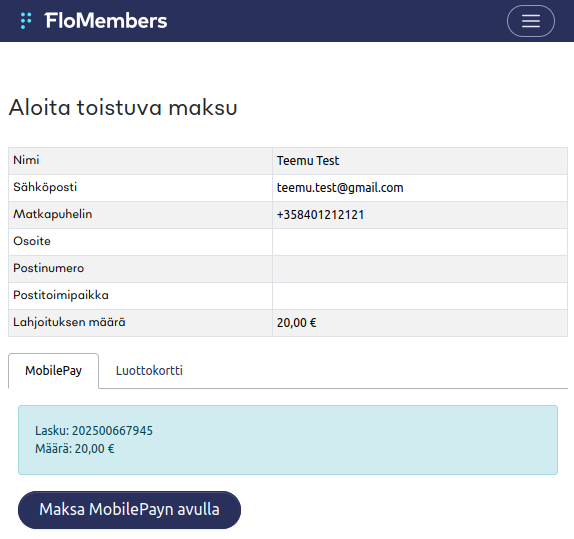Go to the FloMembers home wordmark

[x=106, y=21]
